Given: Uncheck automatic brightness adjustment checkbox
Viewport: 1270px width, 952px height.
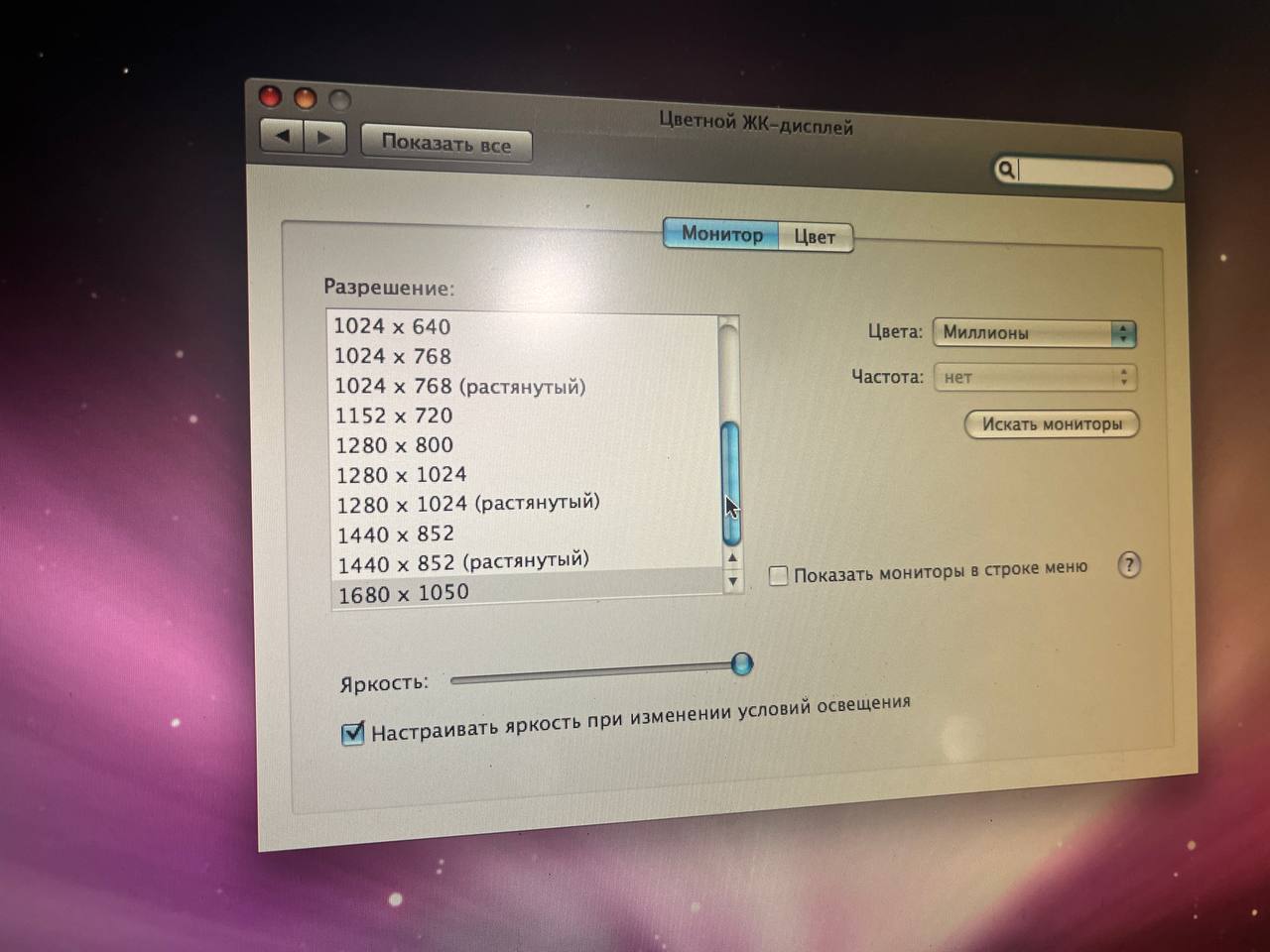Looking at the screenshot, I should [x=352, y=734].
